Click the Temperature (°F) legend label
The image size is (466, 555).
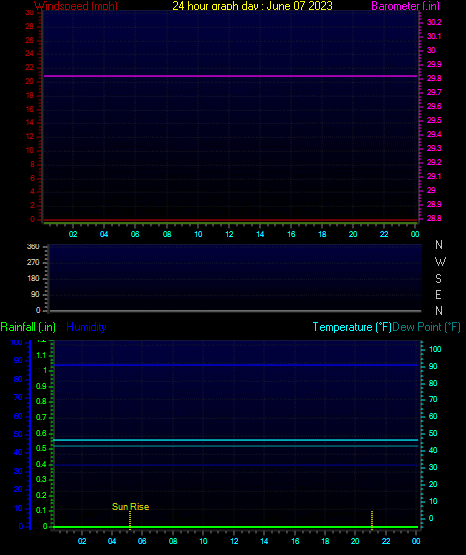click(x=352, y=327)
